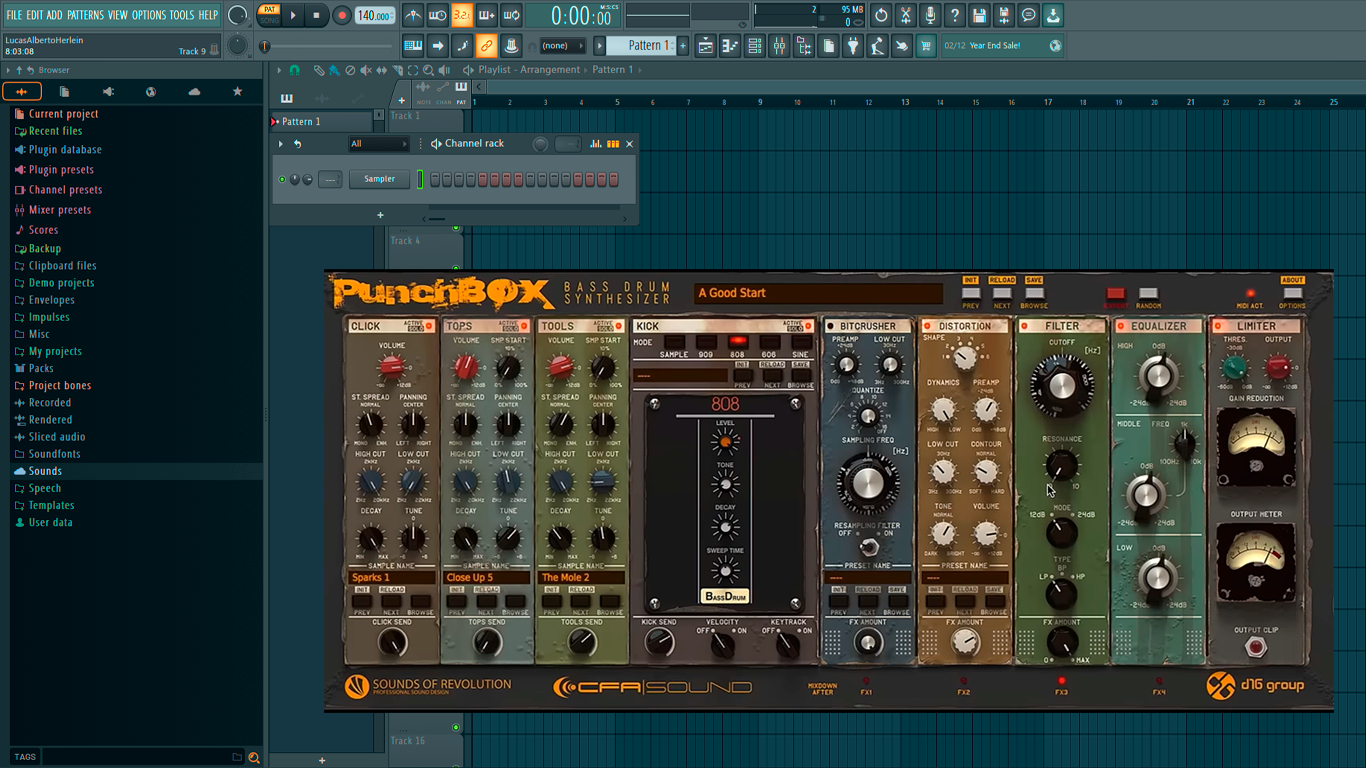Open the help question mark icon

955,15
